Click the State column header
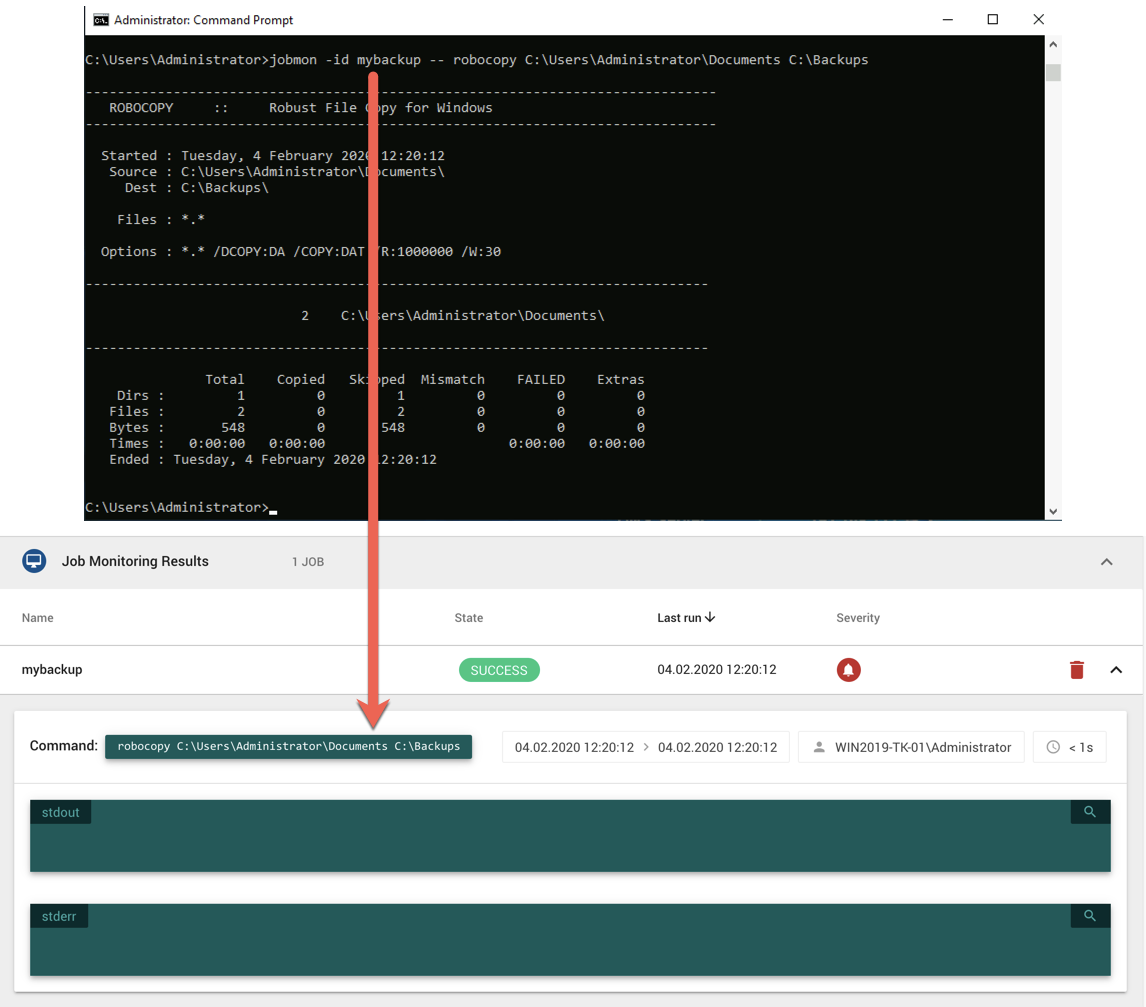 click(468, 618)
